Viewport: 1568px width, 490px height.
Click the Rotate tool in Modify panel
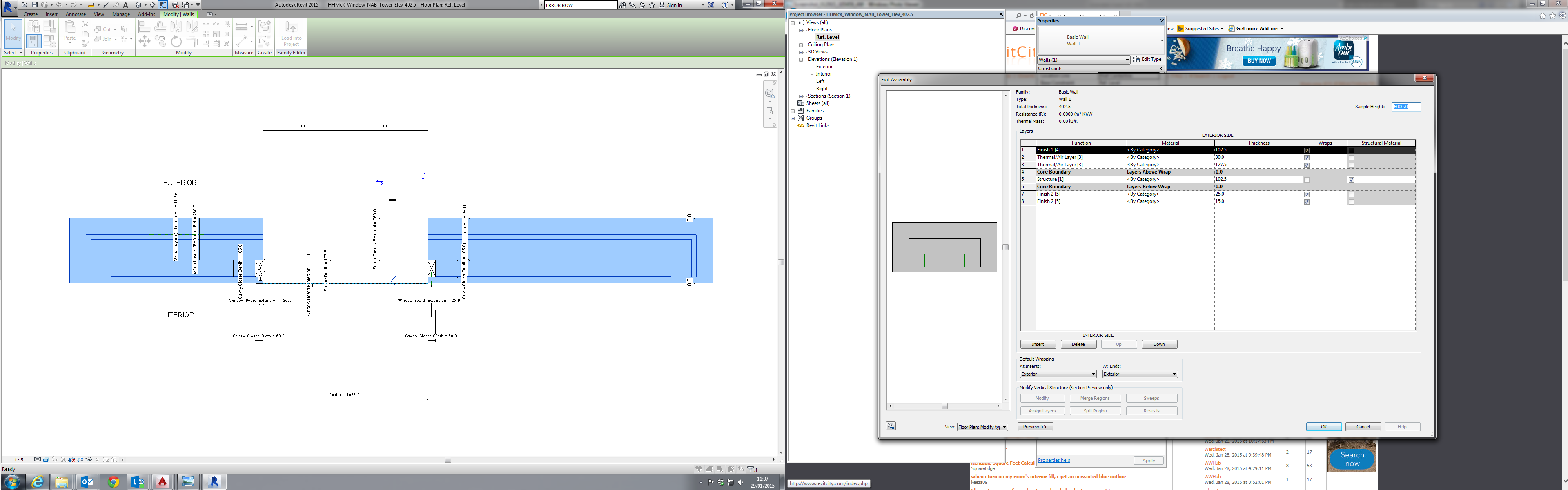[176, 41]
